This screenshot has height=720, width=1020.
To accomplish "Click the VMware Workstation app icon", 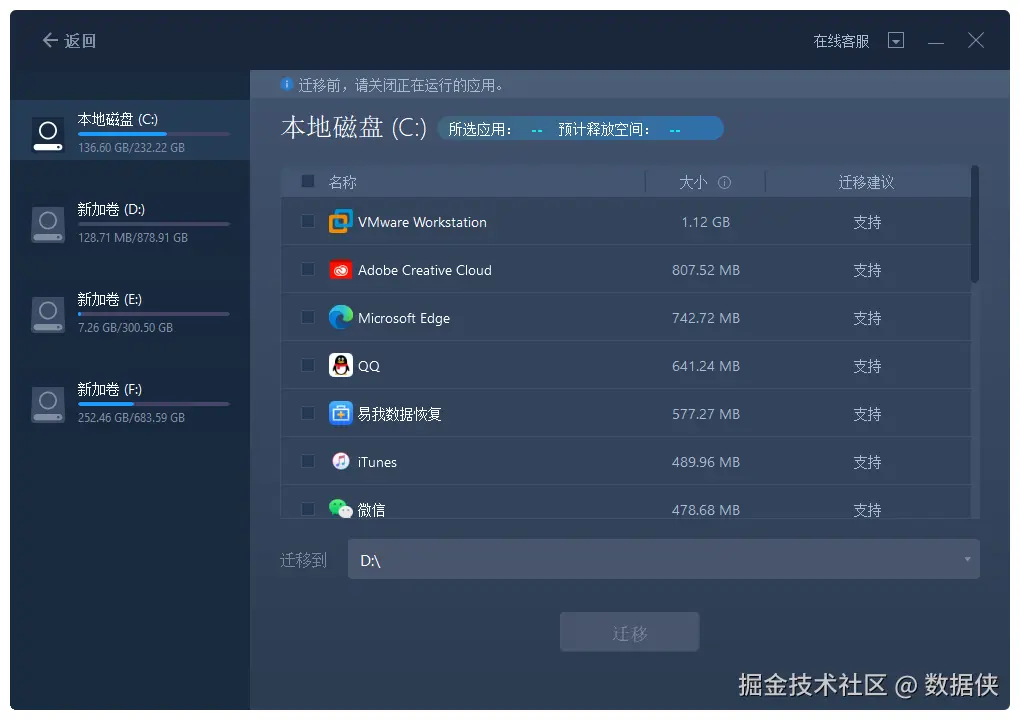I will 341,222.
